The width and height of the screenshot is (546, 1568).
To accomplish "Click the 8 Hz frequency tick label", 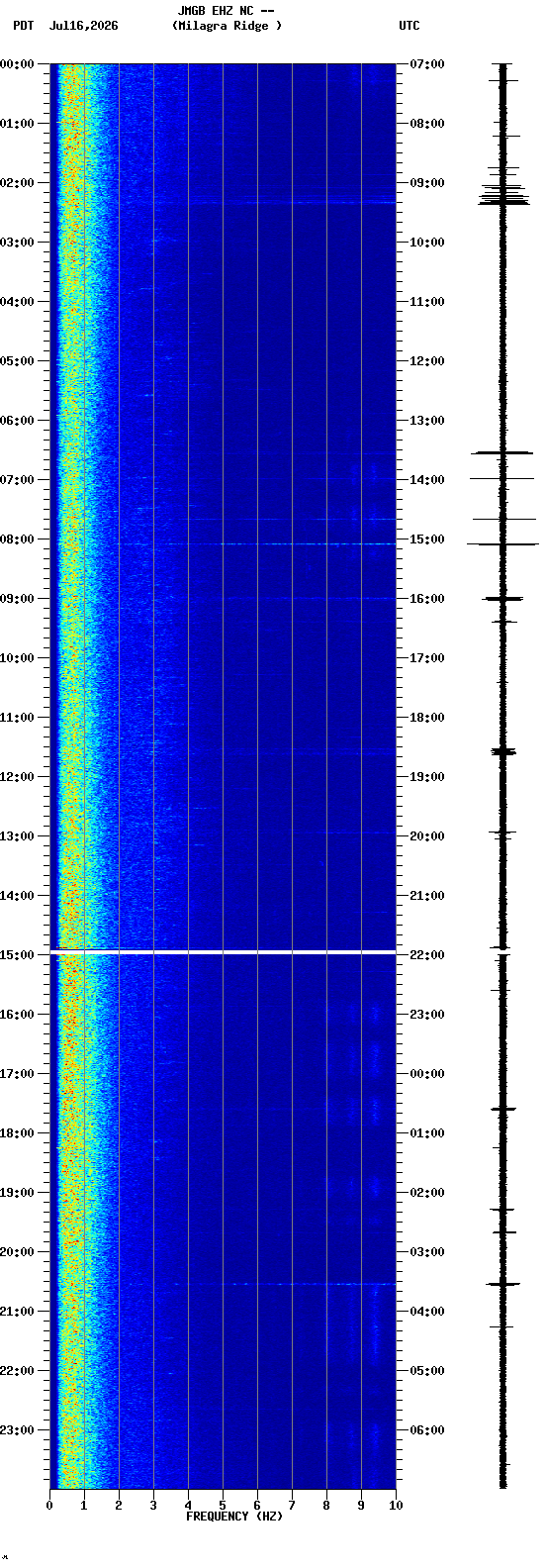I will coord(326,1506).
